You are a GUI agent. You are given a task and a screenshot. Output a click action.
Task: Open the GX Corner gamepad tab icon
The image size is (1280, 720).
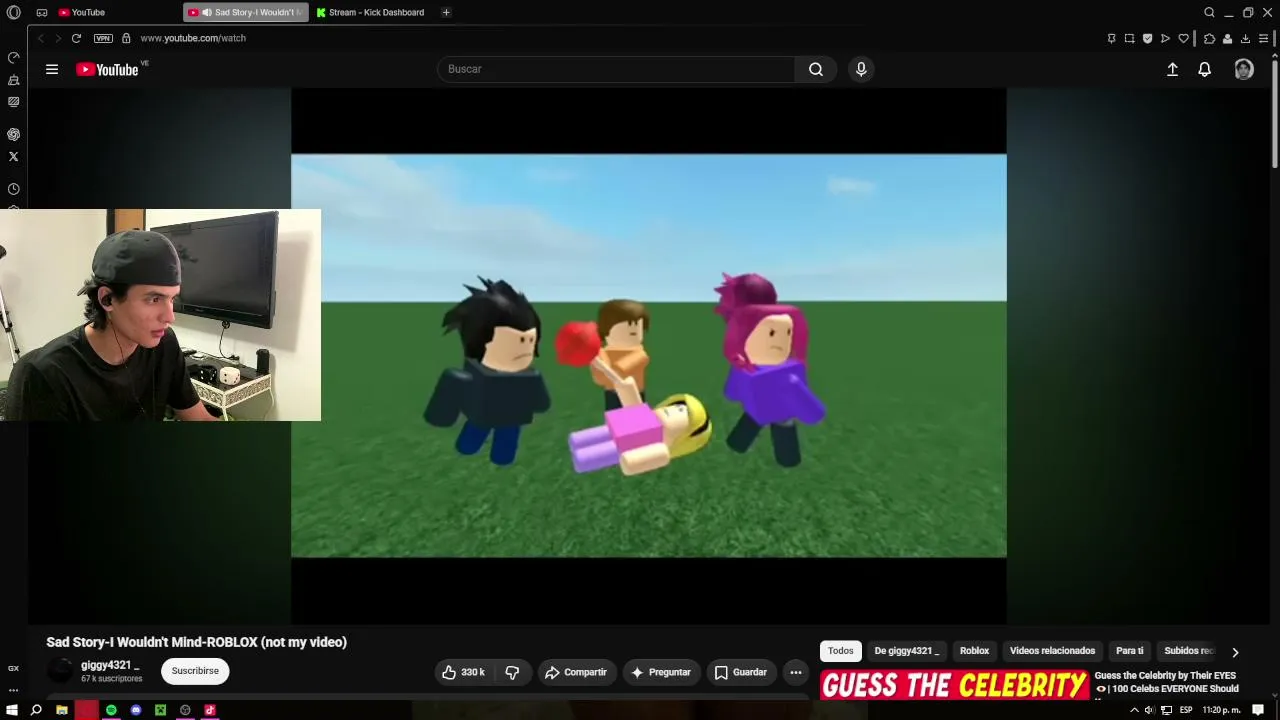tap(41, 12)
